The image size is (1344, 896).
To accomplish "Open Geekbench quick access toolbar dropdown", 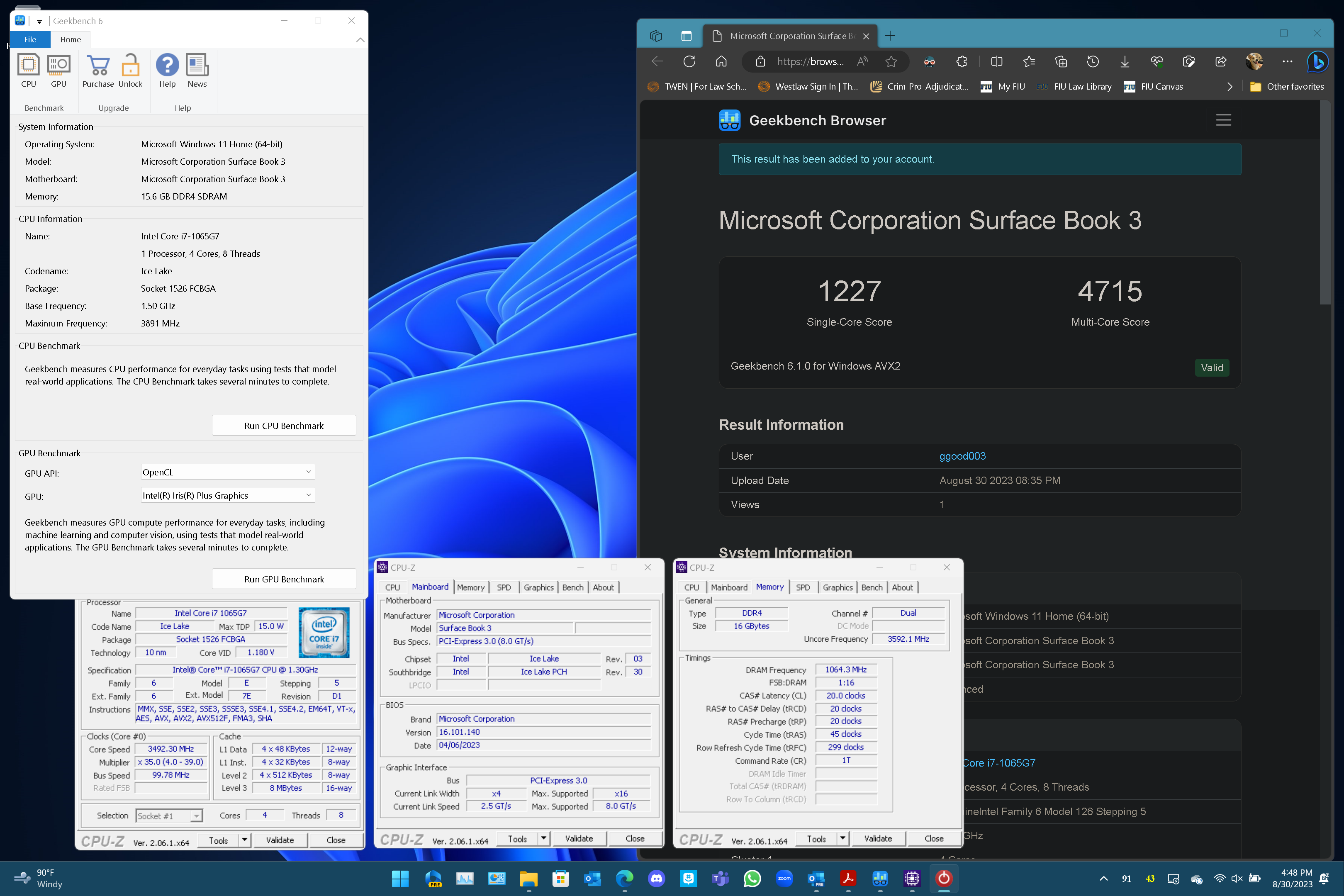I will tap(39, 22).
